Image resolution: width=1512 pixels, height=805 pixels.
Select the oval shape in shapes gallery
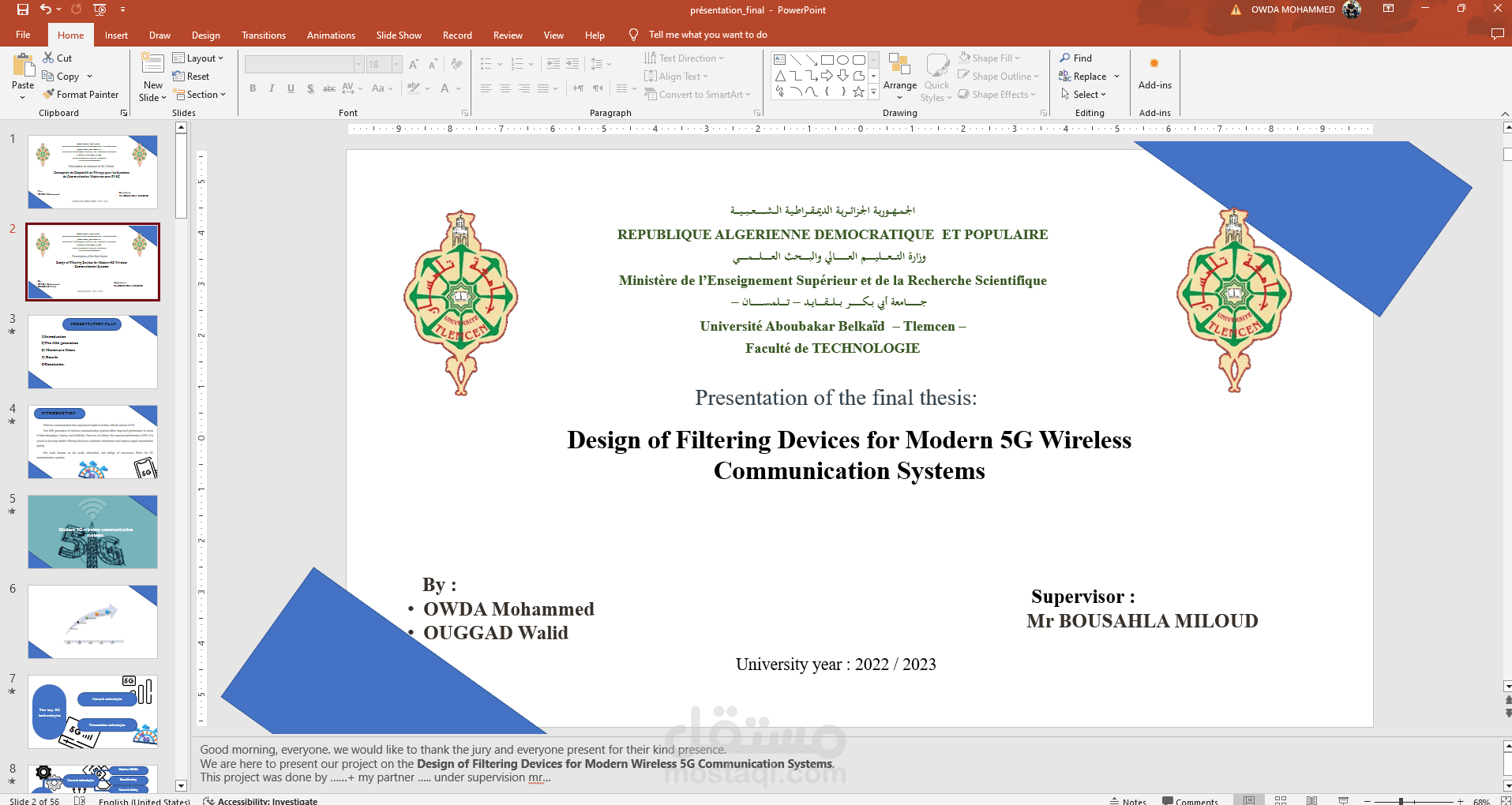(843, 60)
